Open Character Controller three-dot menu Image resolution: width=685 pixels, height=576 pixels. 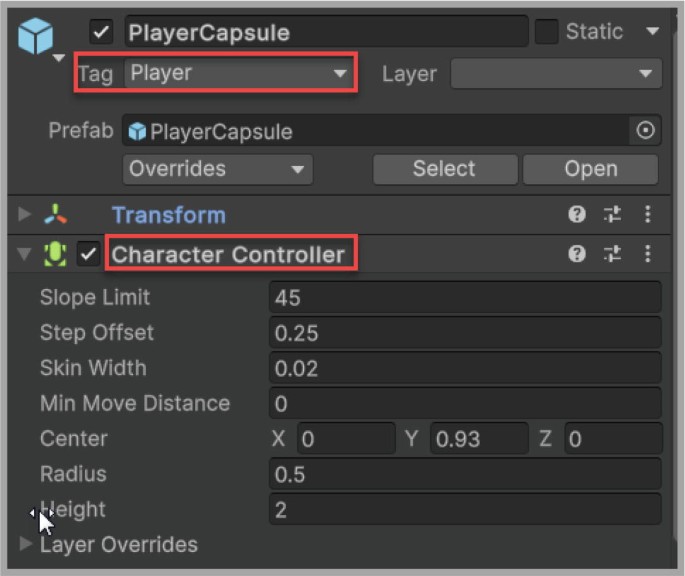tap(647, 254)
